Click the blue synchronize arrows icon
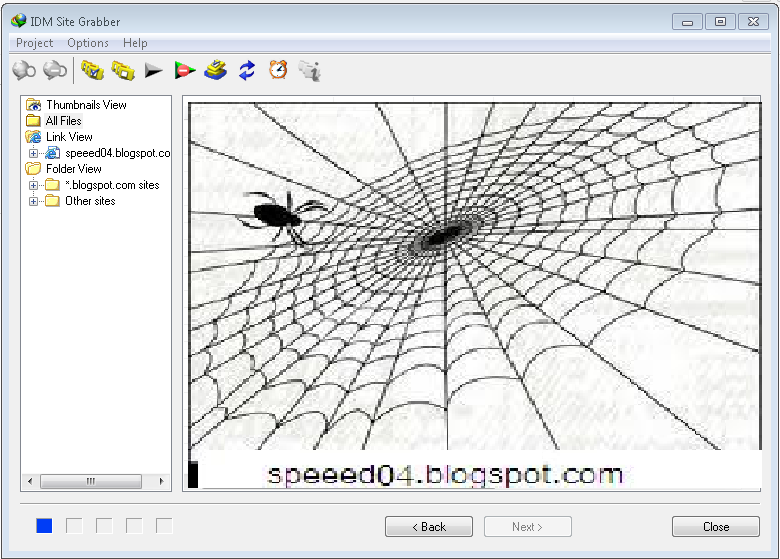This screenshot has width=780, height=559. click(247, 70)
